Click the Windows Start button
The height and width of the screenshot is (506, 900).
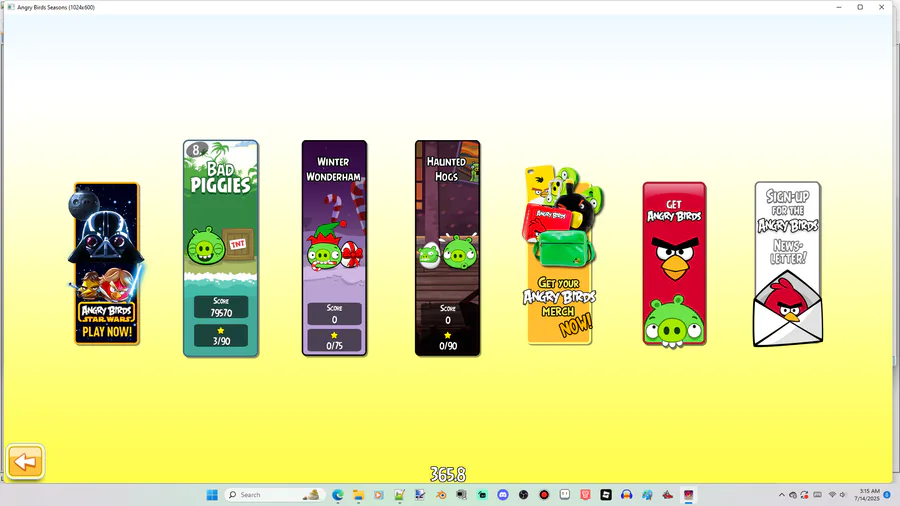click(212, 495)
